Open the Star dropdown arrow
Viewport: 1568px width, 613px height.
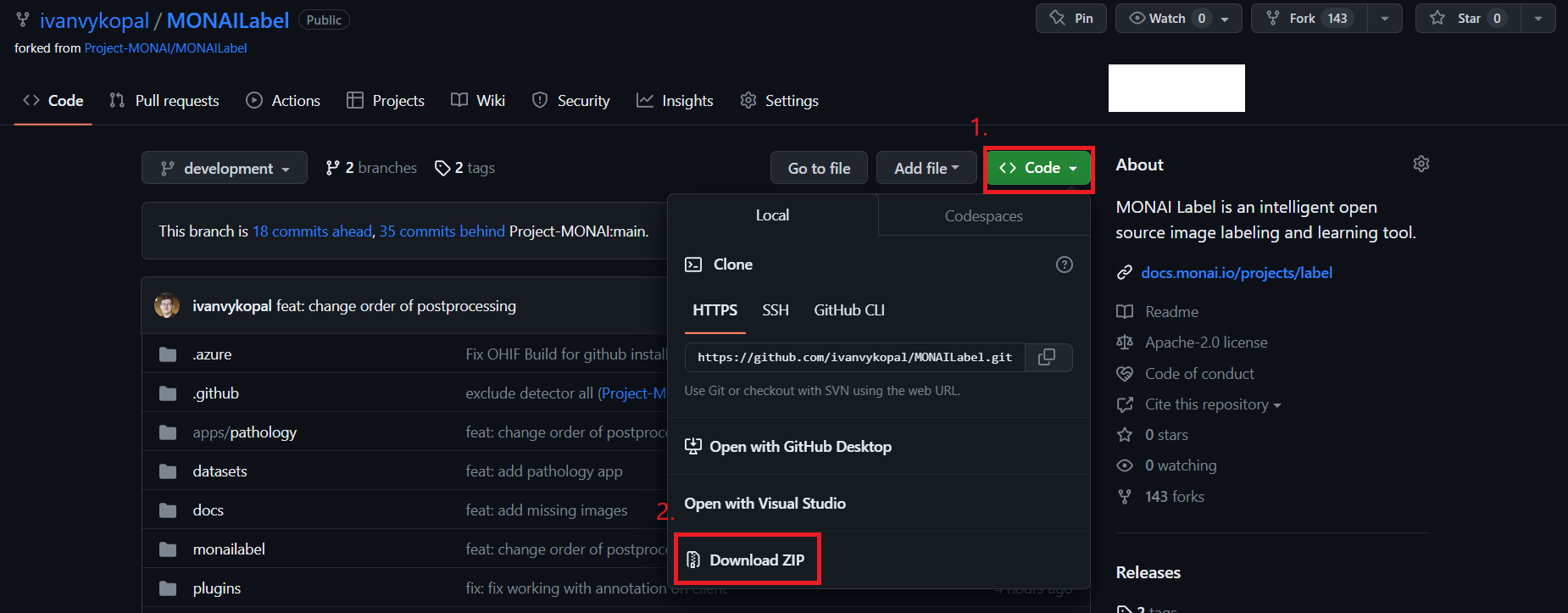[x=1537, y=18]
